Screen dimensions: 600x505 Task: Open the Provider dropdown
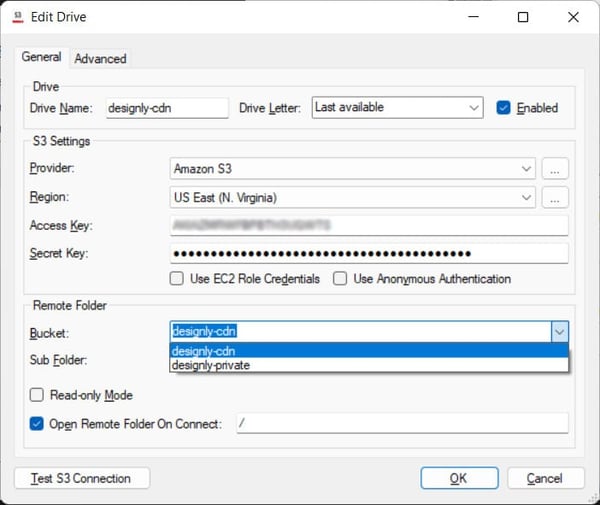[352, 168]
